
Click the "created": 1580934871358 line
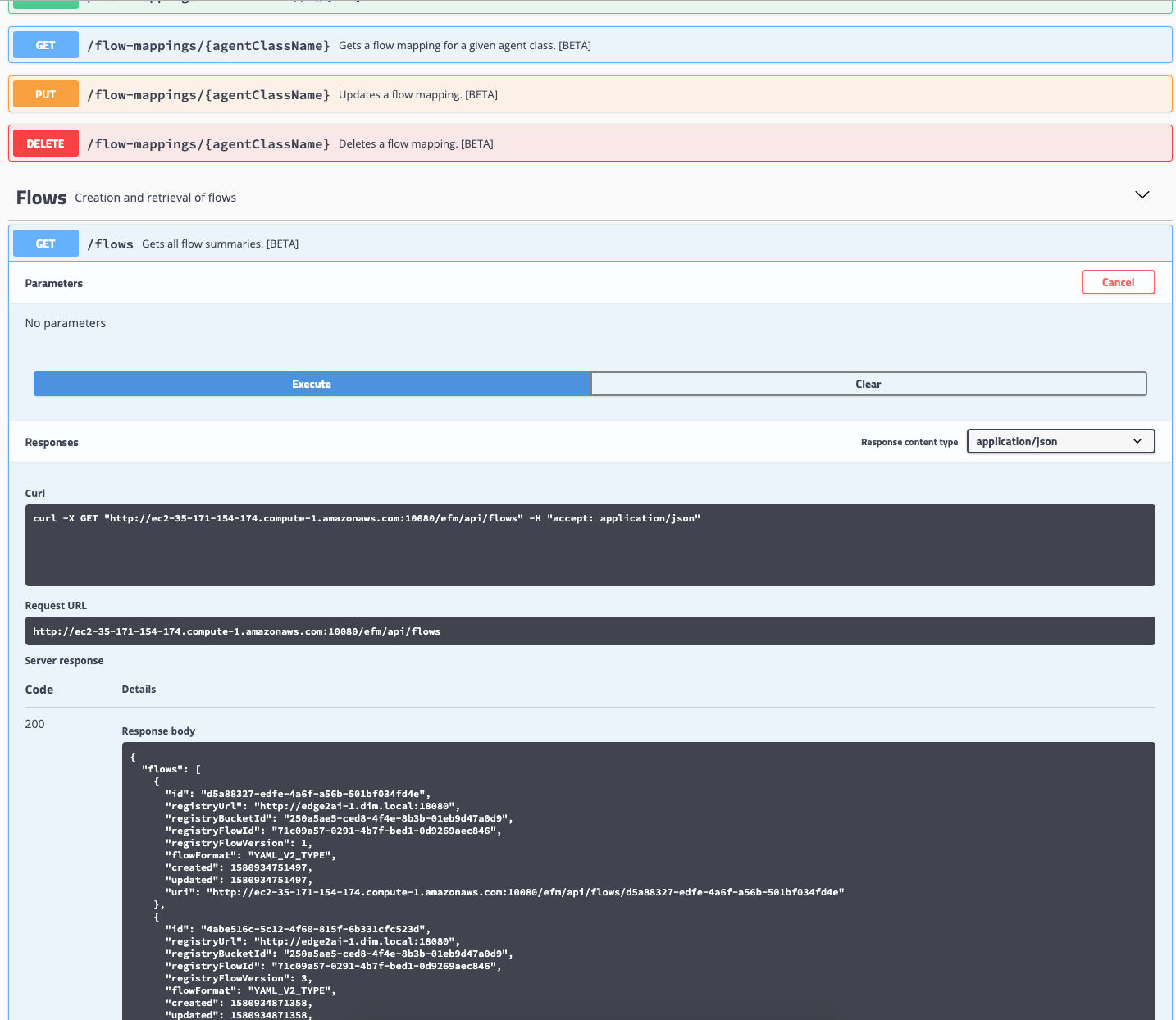239,1003
